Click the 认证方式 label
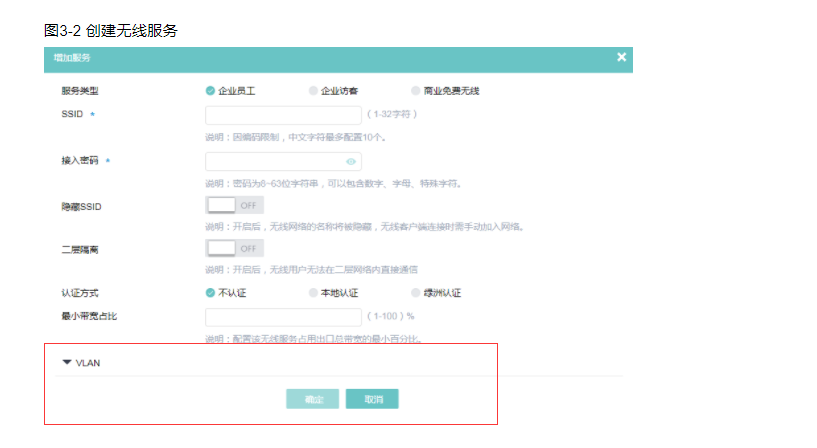This screenshot has height=448, width=817. pyautogui.click(x=80, y=293)
